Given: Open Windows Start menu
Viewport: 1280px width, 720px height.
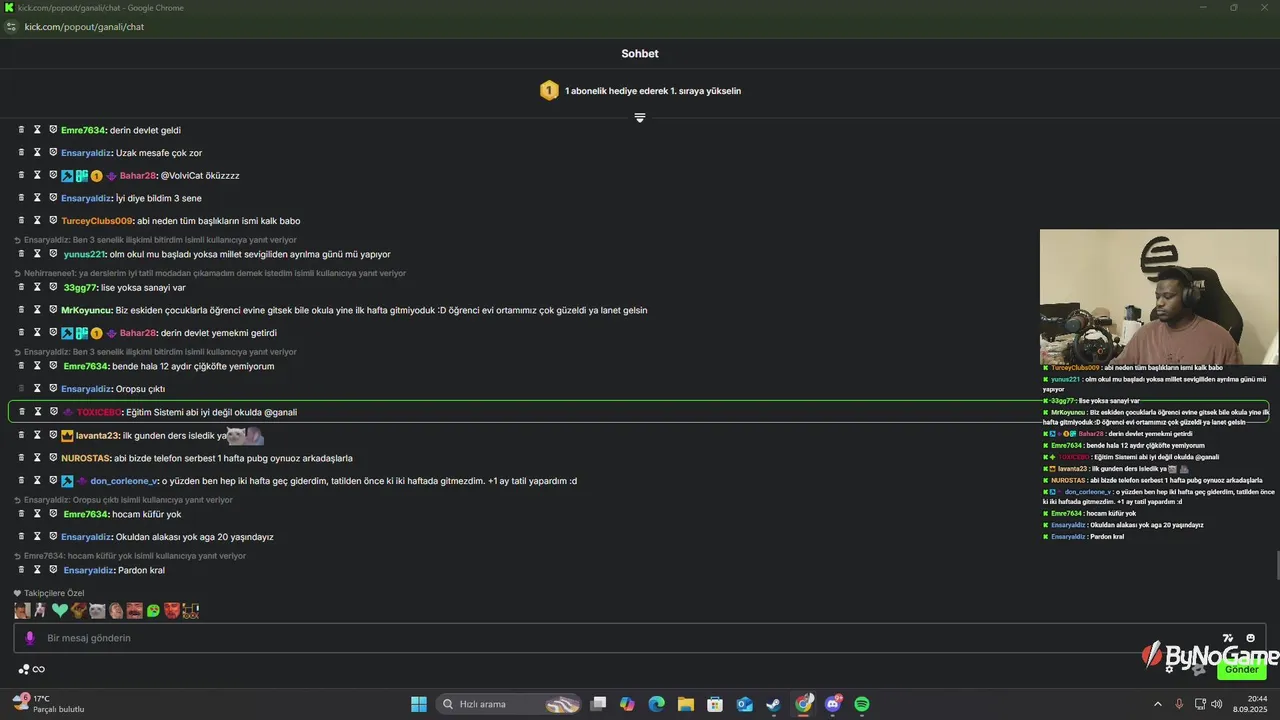Looking at the screenshot, I should click(x=419, y=704).
